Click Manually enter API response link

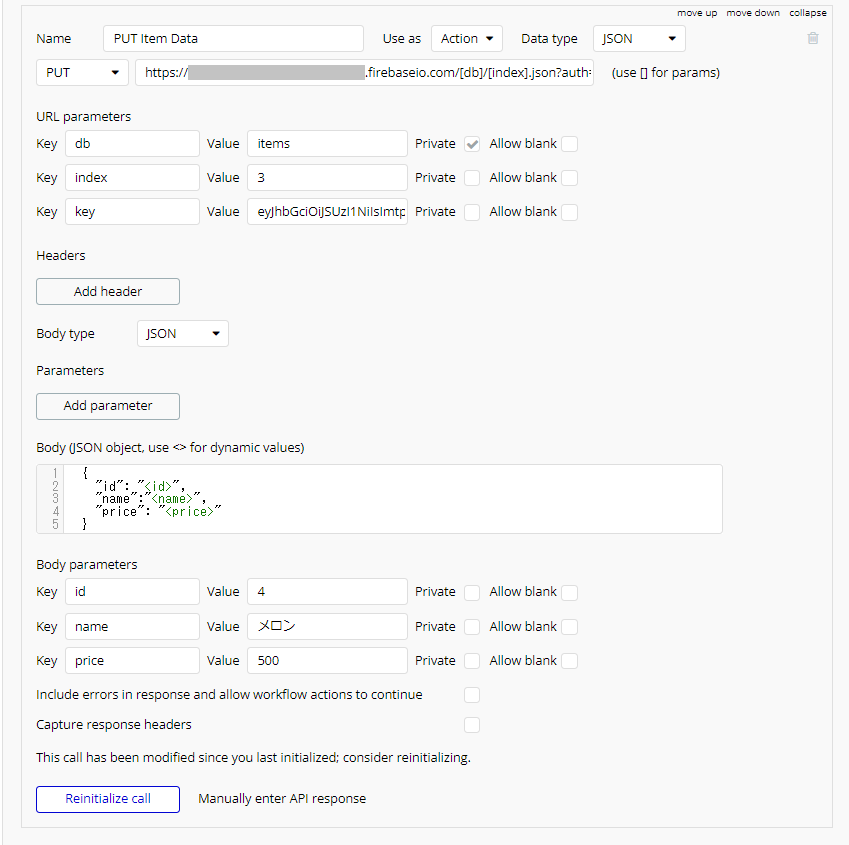pos(282,799)
